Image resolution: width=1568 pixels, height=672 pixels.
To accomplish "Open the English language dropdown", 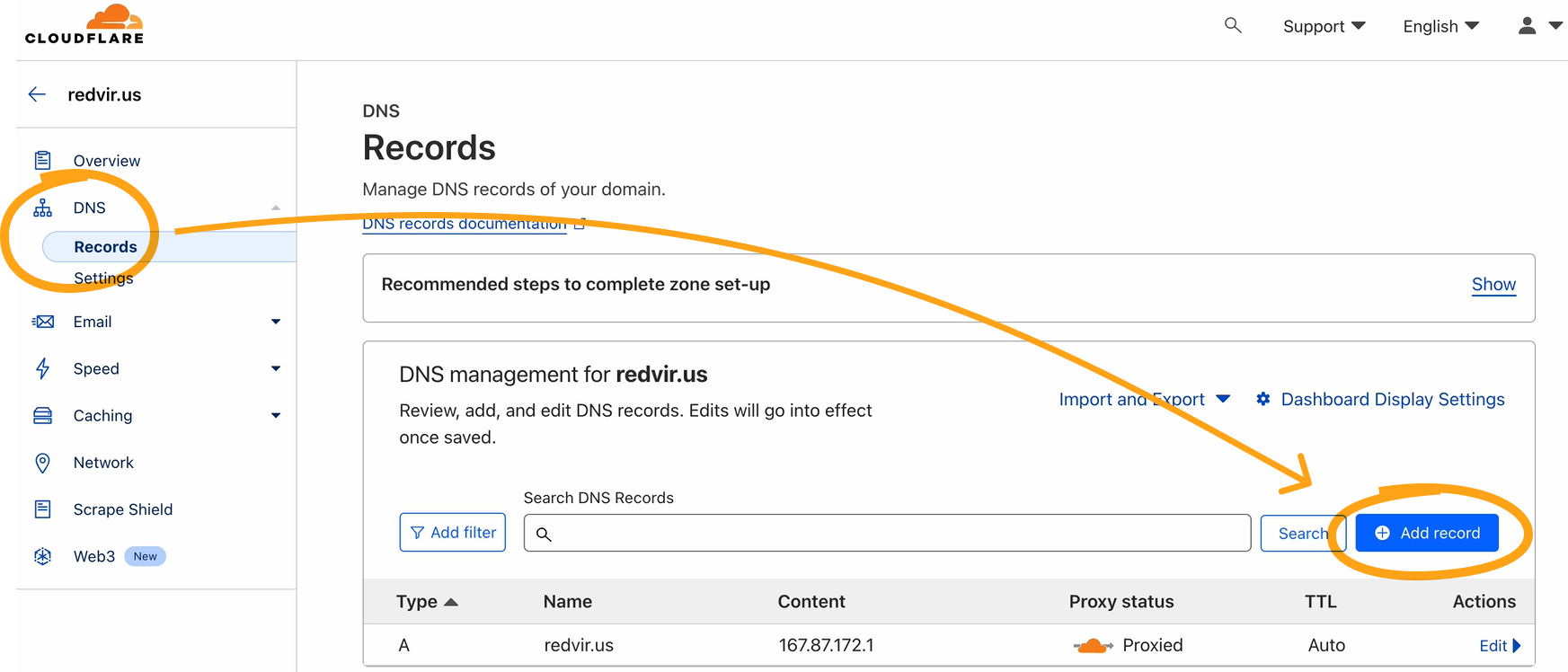I will coord(1440,26).
